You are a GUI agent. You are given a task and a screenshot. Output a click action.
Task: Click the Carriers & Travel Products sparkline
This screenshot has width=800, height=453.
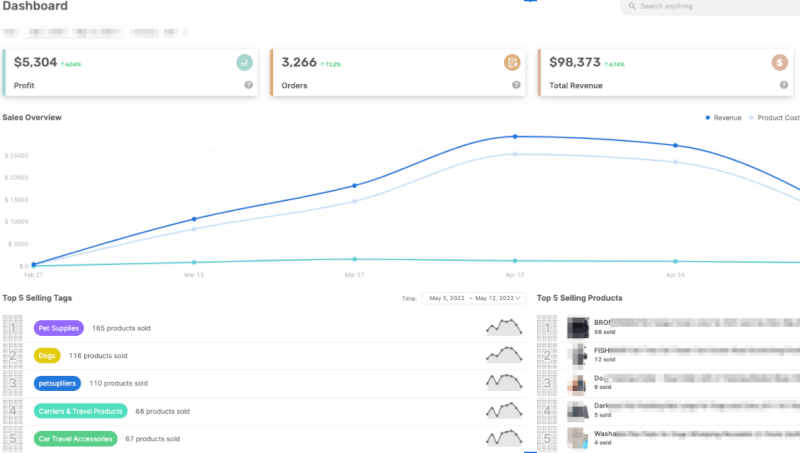pos(504,410)
